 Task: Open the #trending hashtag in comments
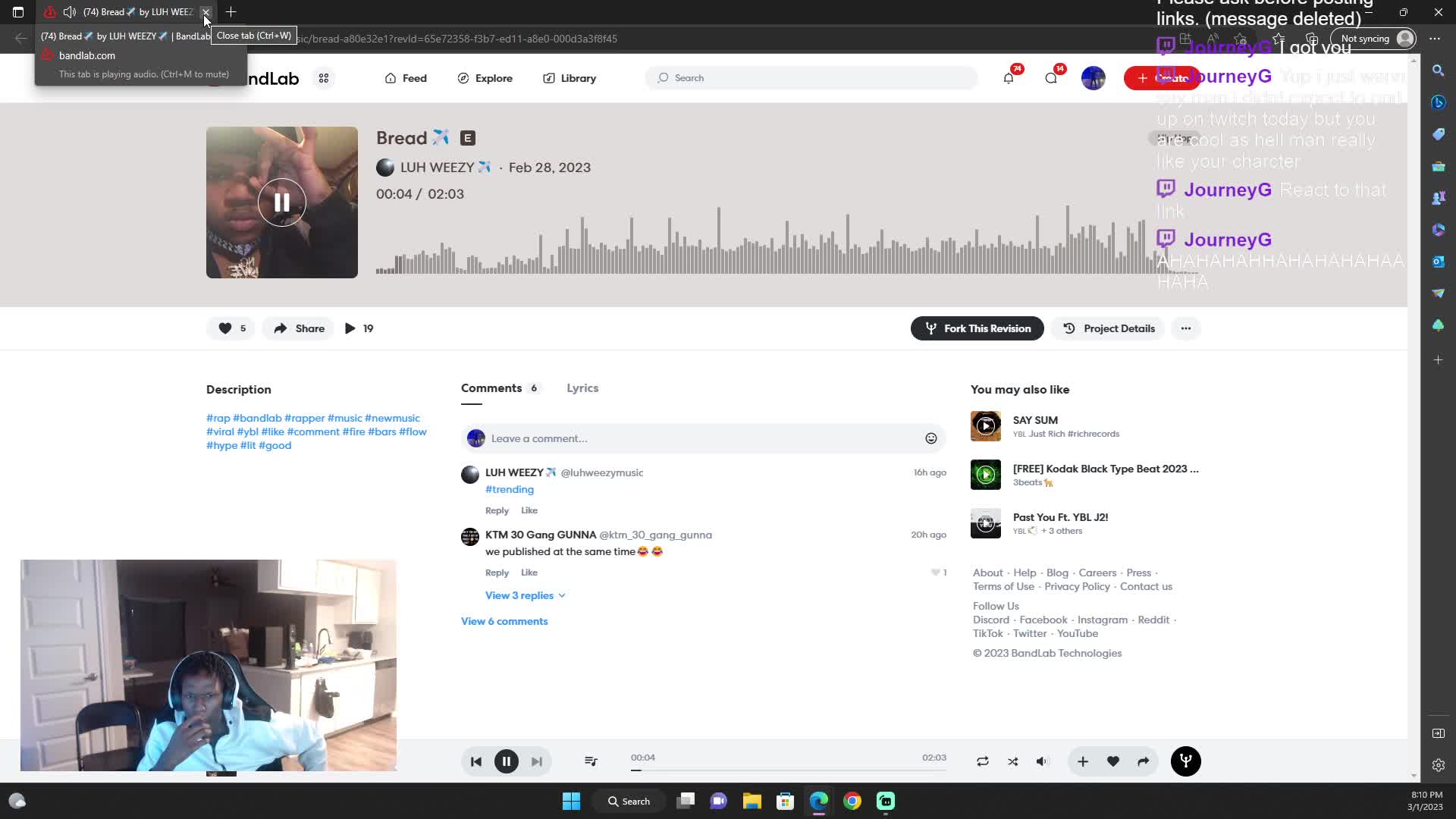[x=510, y=490]
